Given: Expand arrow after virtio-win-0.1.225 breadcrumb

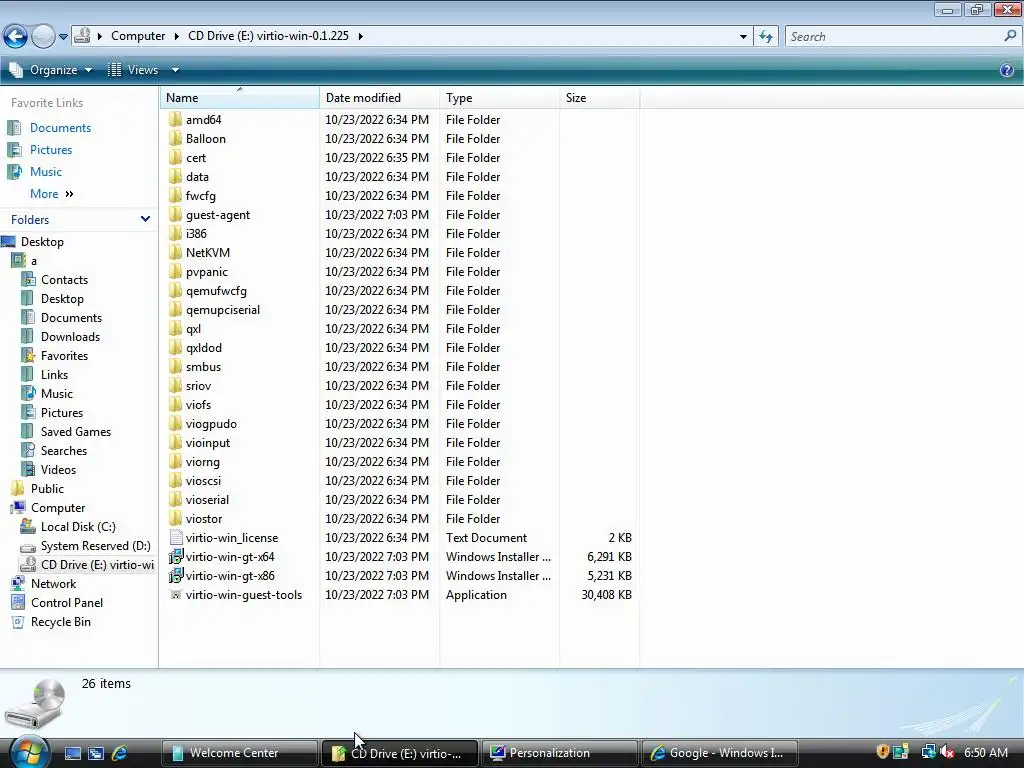Looking at the screenshot, I should (360, 36).
